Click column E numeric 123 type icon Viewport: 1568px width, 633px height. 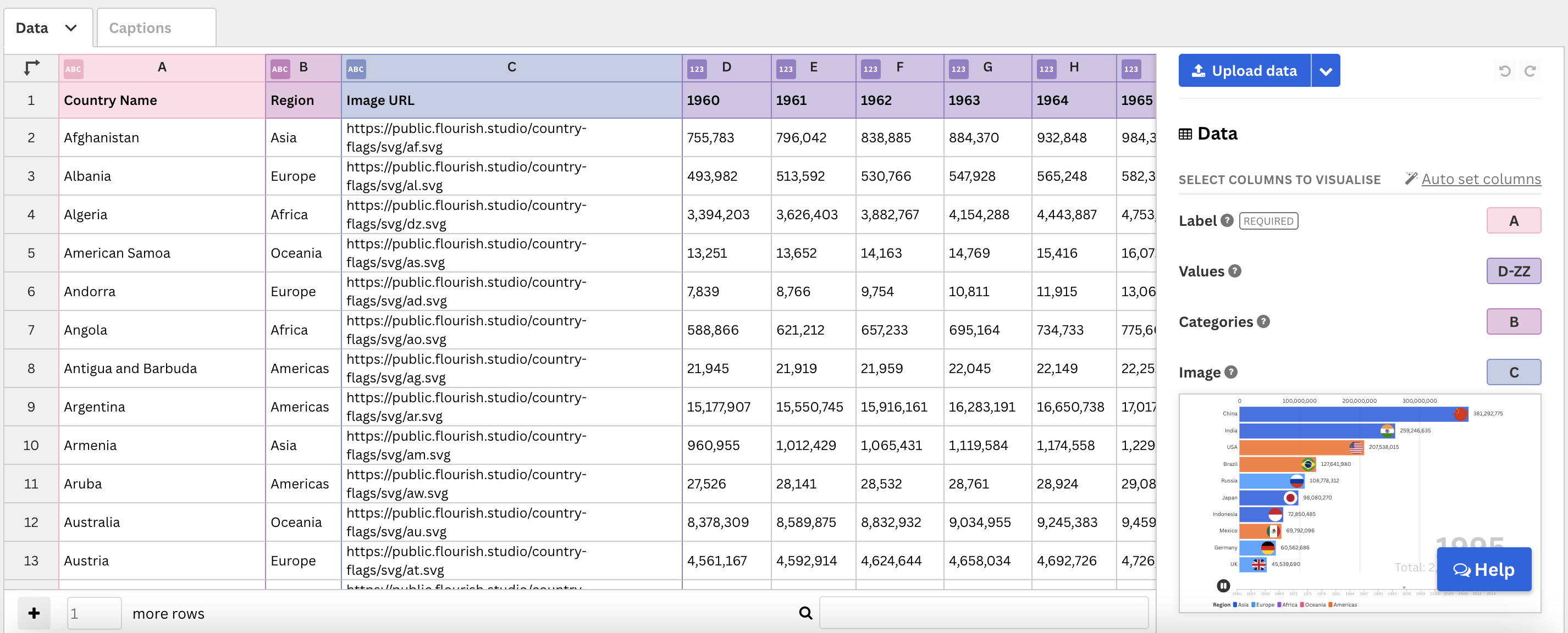coord(786,69)
